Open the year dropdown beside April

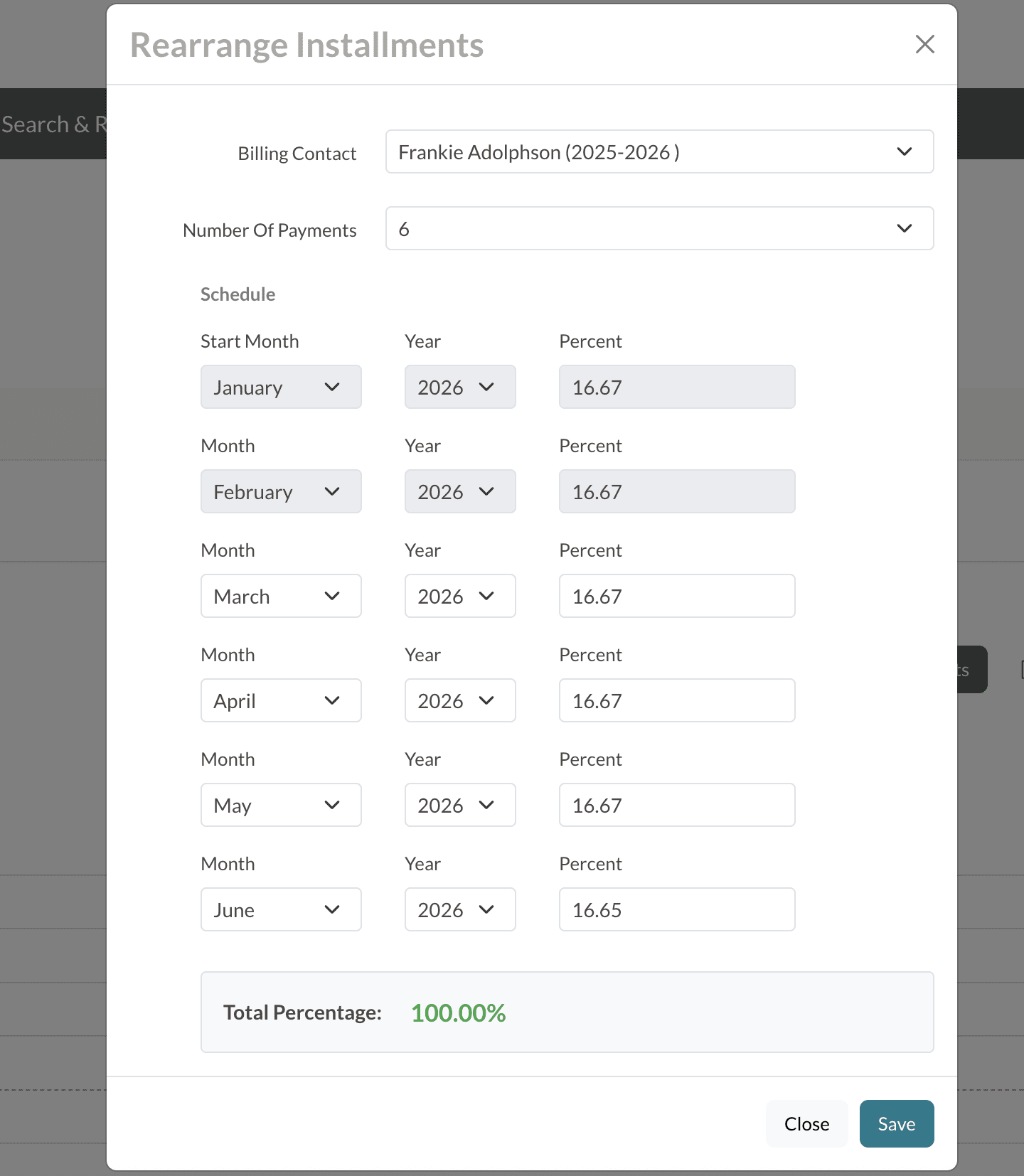tap(459, 700)
